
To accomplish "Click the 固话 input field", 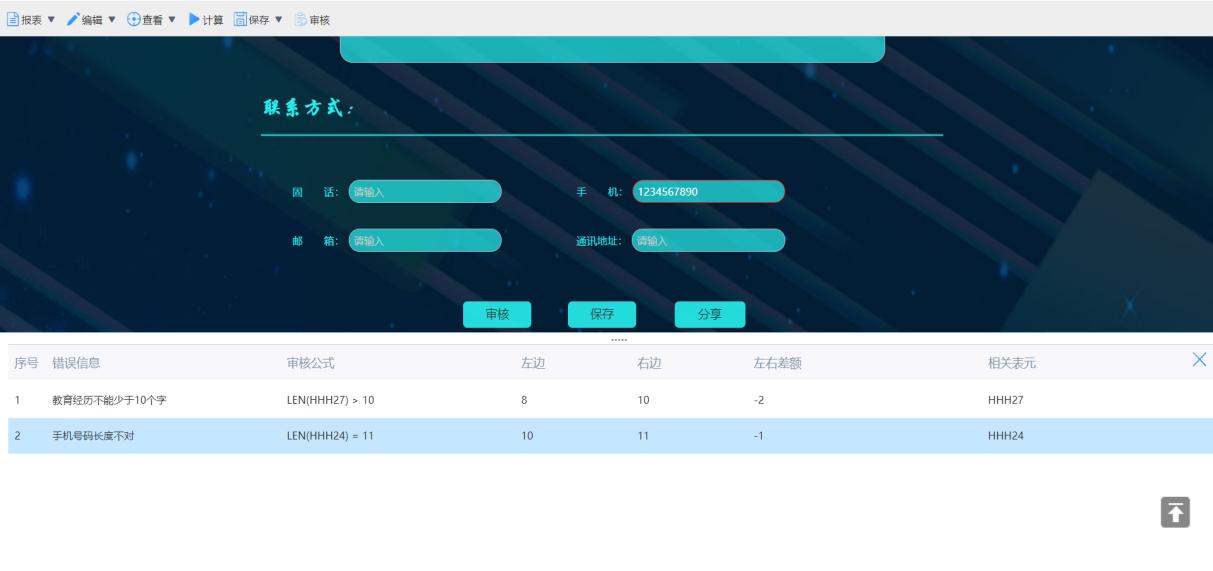I will click(x=425, y=192).
